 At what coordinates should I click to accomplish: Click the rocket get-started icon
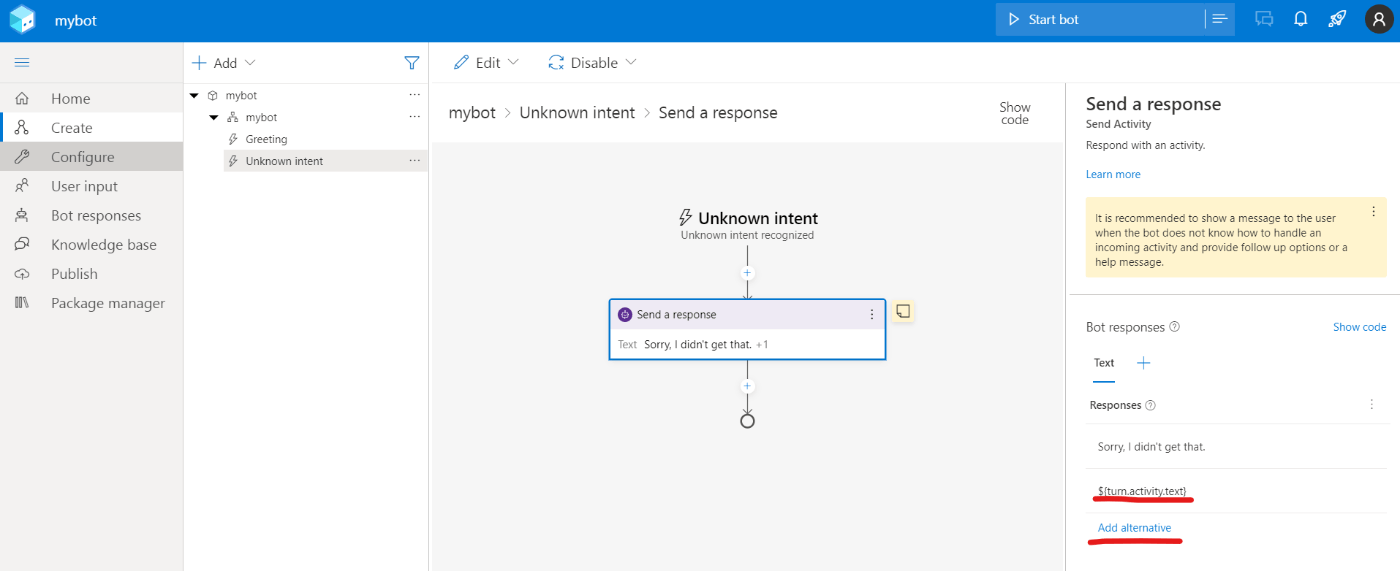[x=1337, y=19]
